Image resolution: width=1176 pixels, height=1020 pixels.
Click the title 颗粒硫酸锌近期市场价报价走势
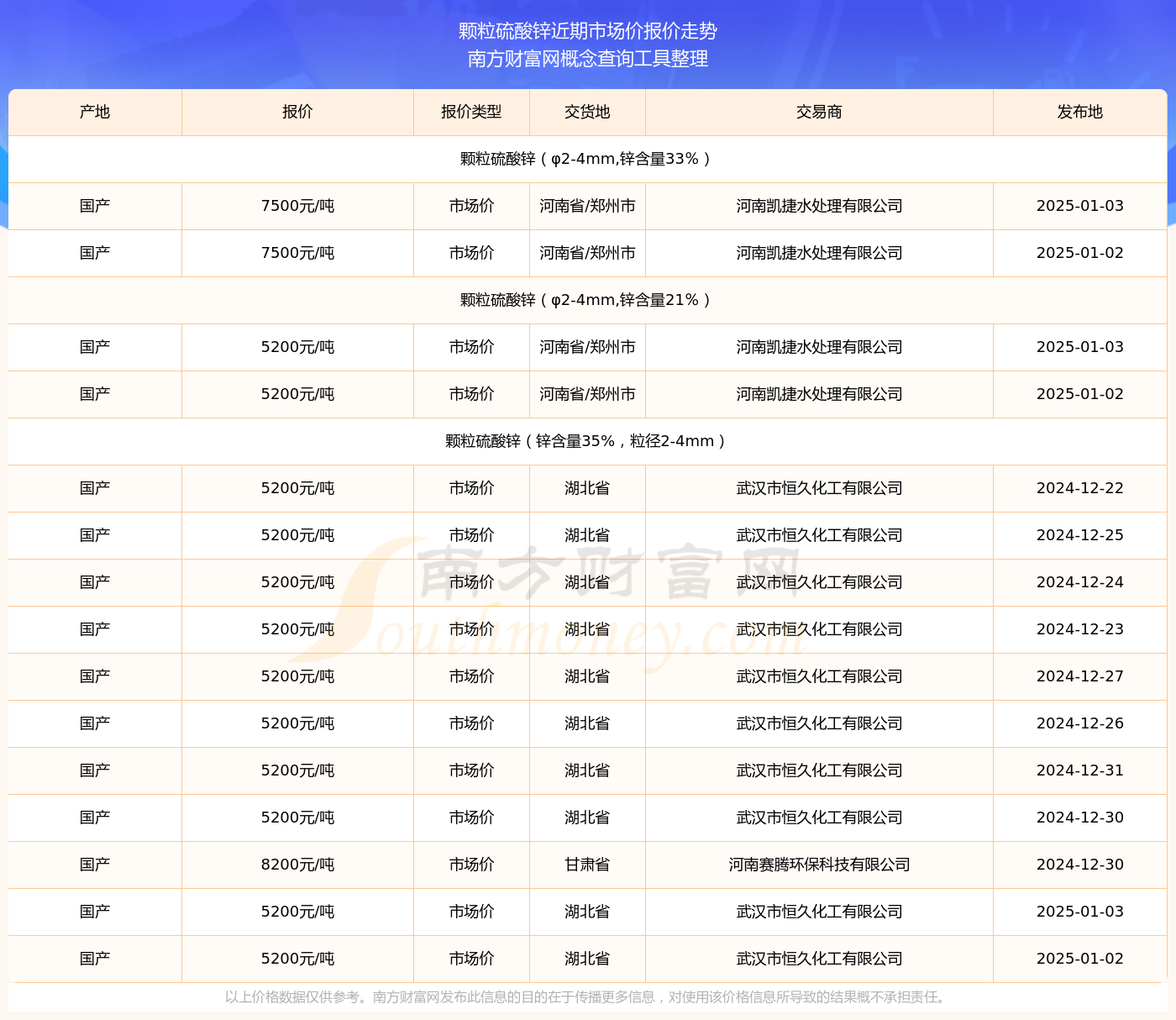tap(588, 31)
